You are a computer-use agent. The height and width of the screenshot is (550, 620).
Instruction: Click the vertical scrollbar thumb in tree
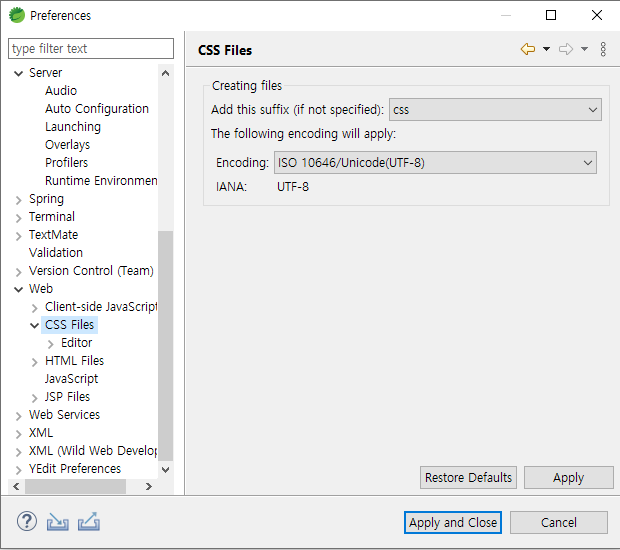[166, 346]
